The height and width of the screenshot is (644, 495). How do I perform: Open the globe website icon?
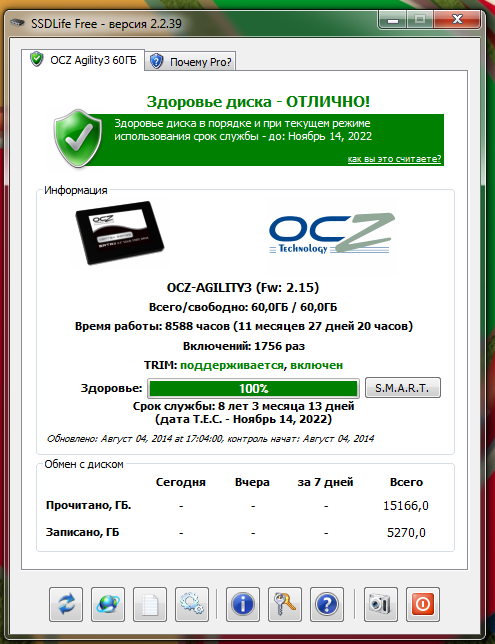[108, 604]
